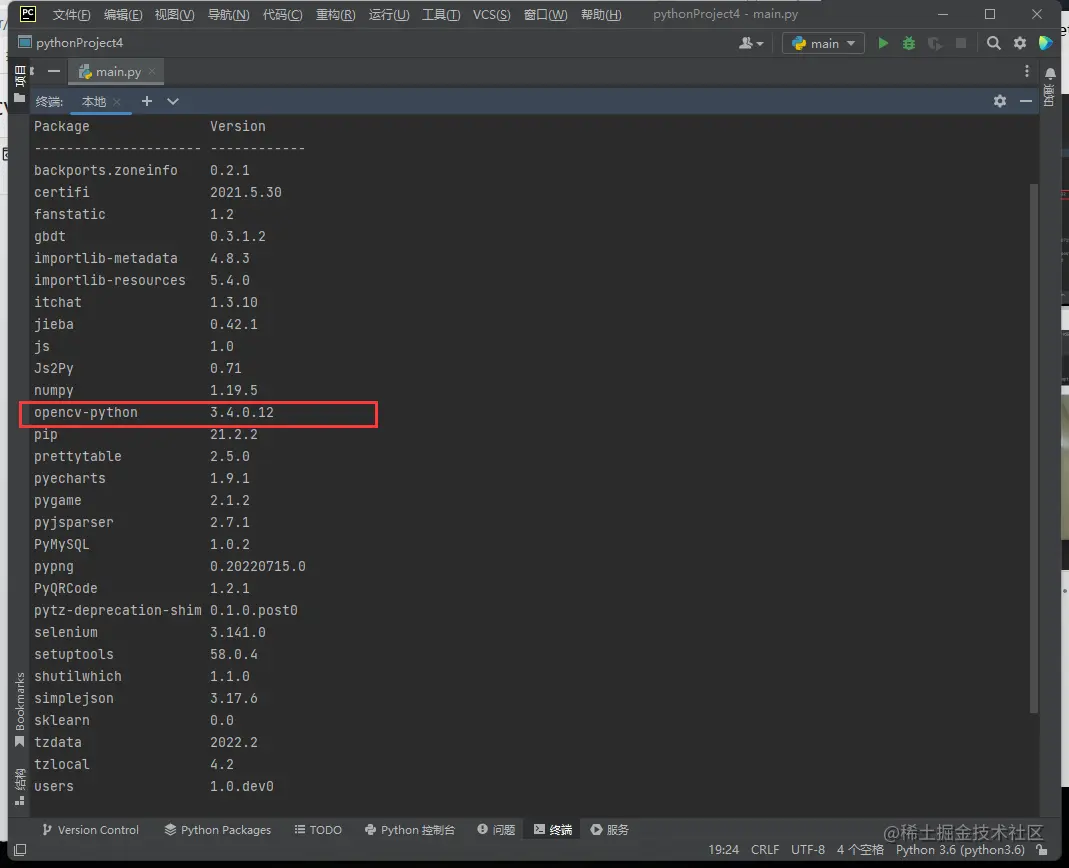Click the PyMySQL package row
The width and height of the screenshot is (1069, 868).
coord(142,545)
